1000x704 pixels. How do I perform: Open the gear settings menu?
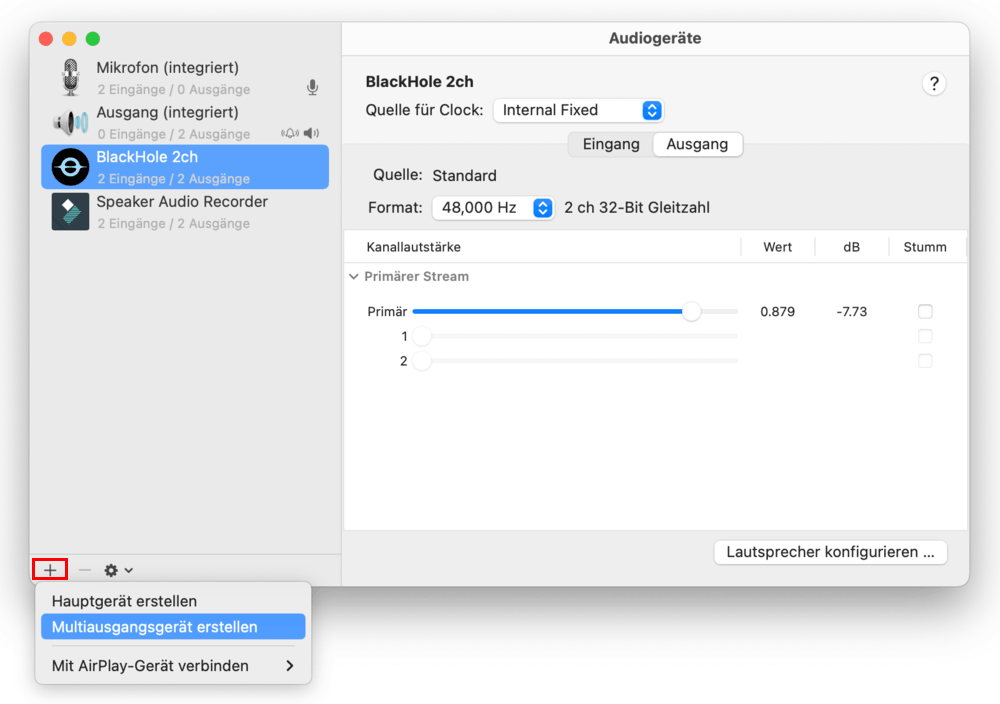coord(118,570)
